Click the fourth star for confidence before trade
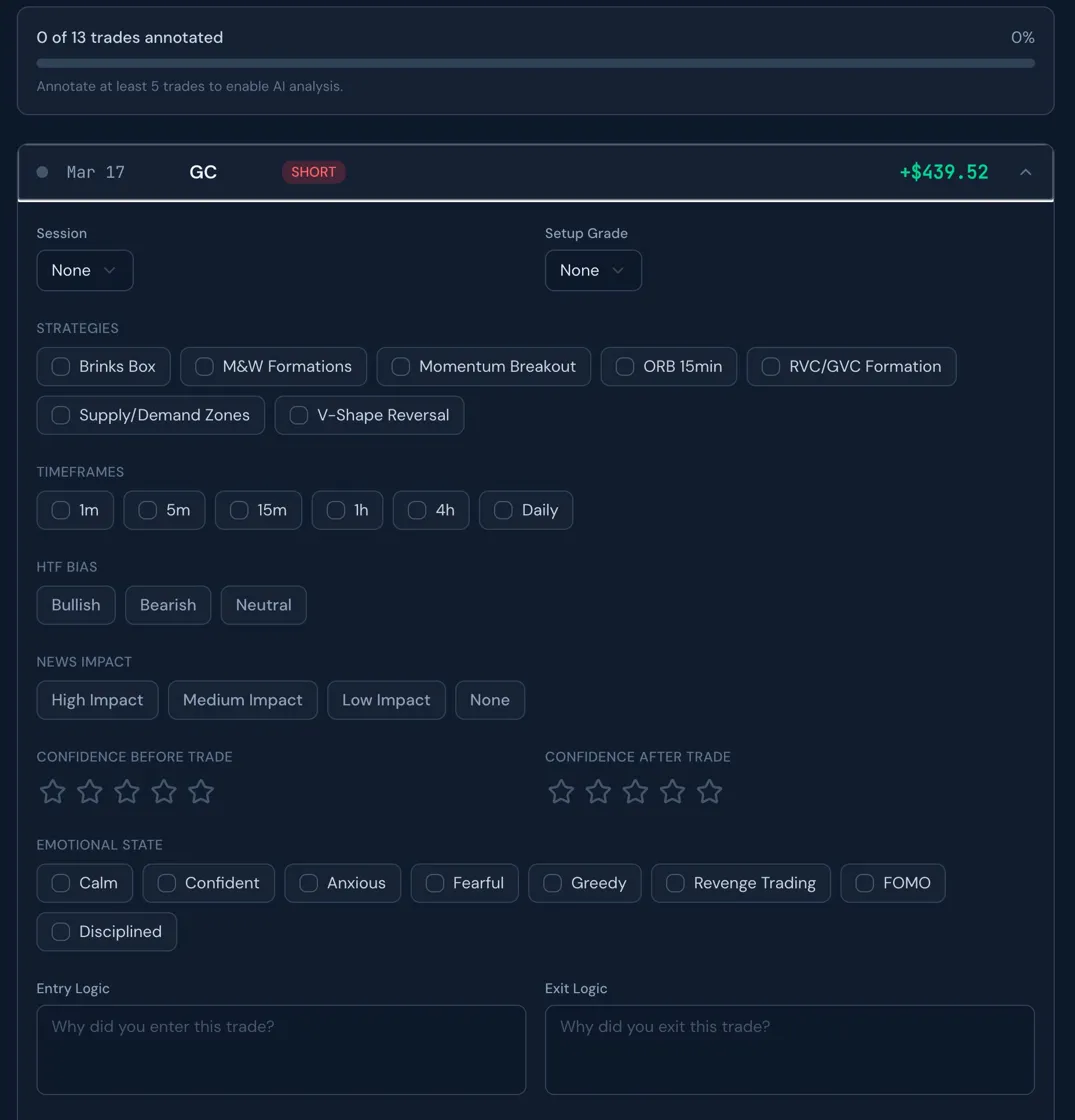1075x1120 pixels. pyautogui.click(x=164, y=791)
